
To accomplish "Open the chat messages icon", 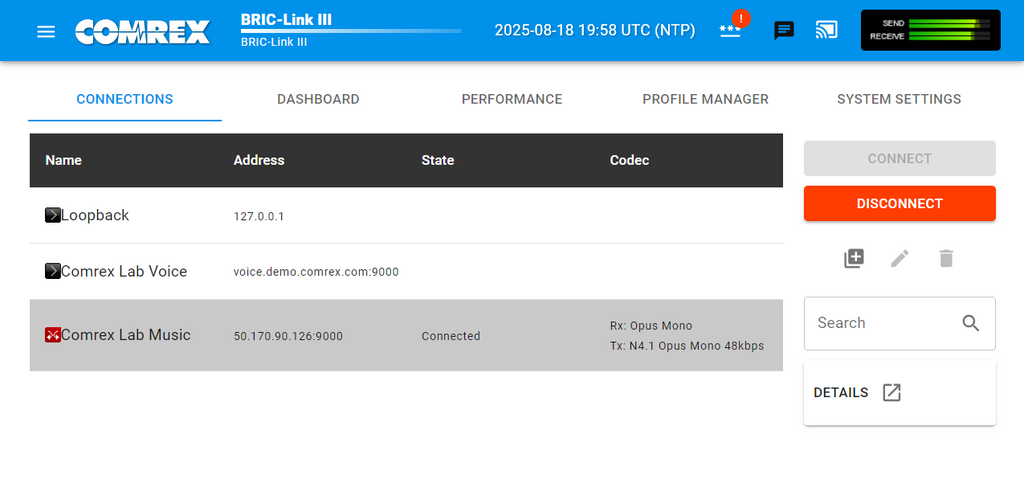I will point(784,30).
